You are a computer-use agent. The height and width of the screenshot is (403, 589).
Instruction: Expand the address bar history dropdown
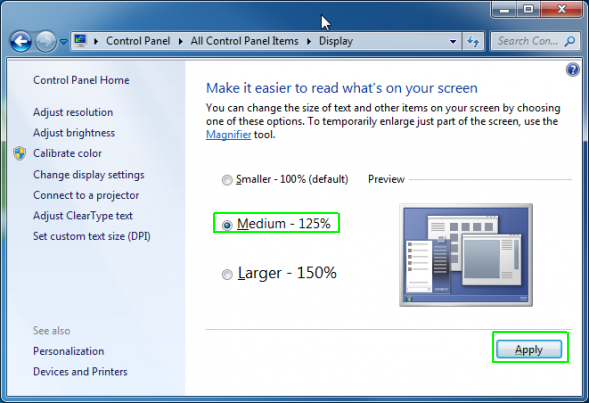[453, 41]
